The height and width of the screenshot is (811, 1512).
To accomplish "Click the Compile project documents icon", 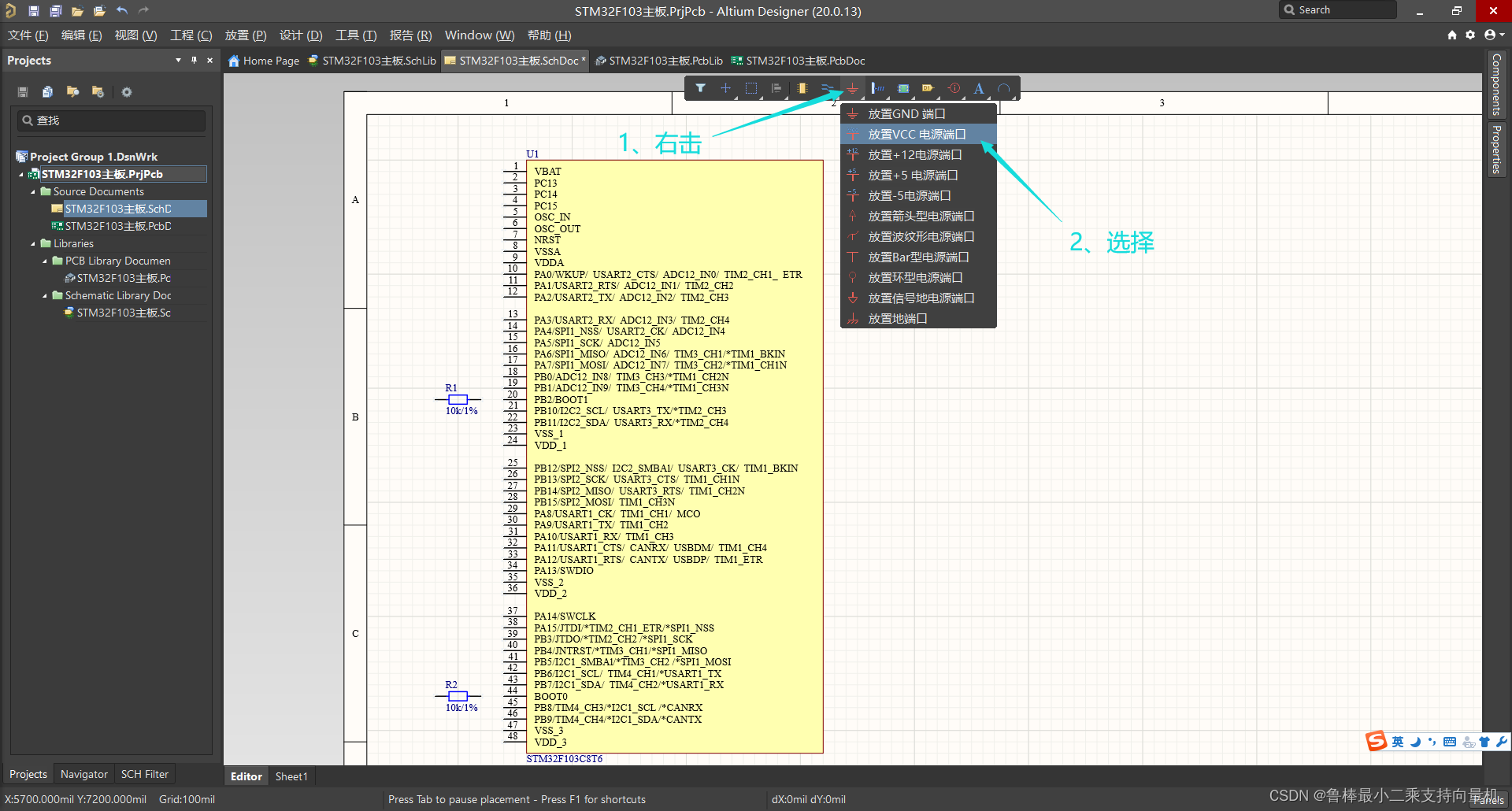I will [47, 92].
